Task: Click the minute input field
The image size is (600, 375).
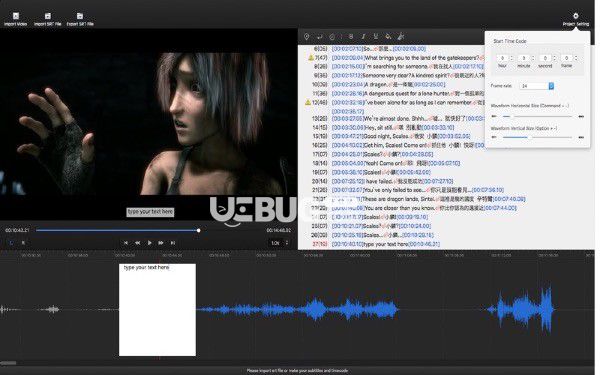Action: [x=523, y=58]
